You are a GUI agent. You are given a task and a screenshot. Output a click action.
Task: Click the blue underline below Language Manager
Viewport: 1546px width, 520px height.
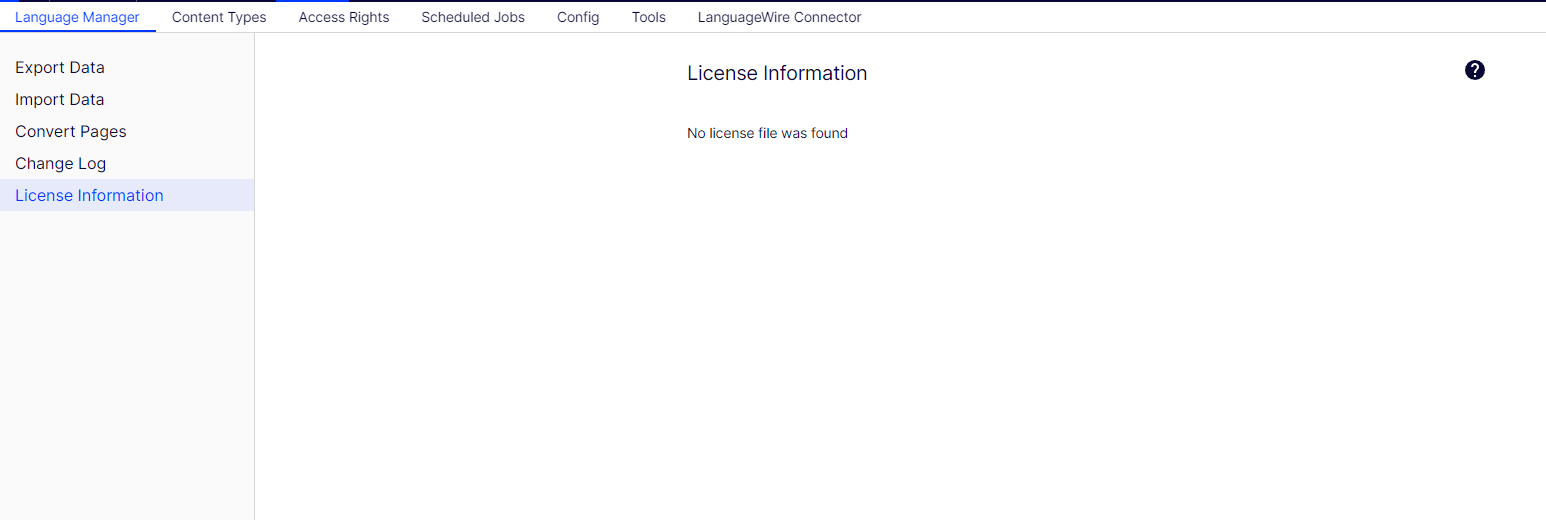point(77,31)
